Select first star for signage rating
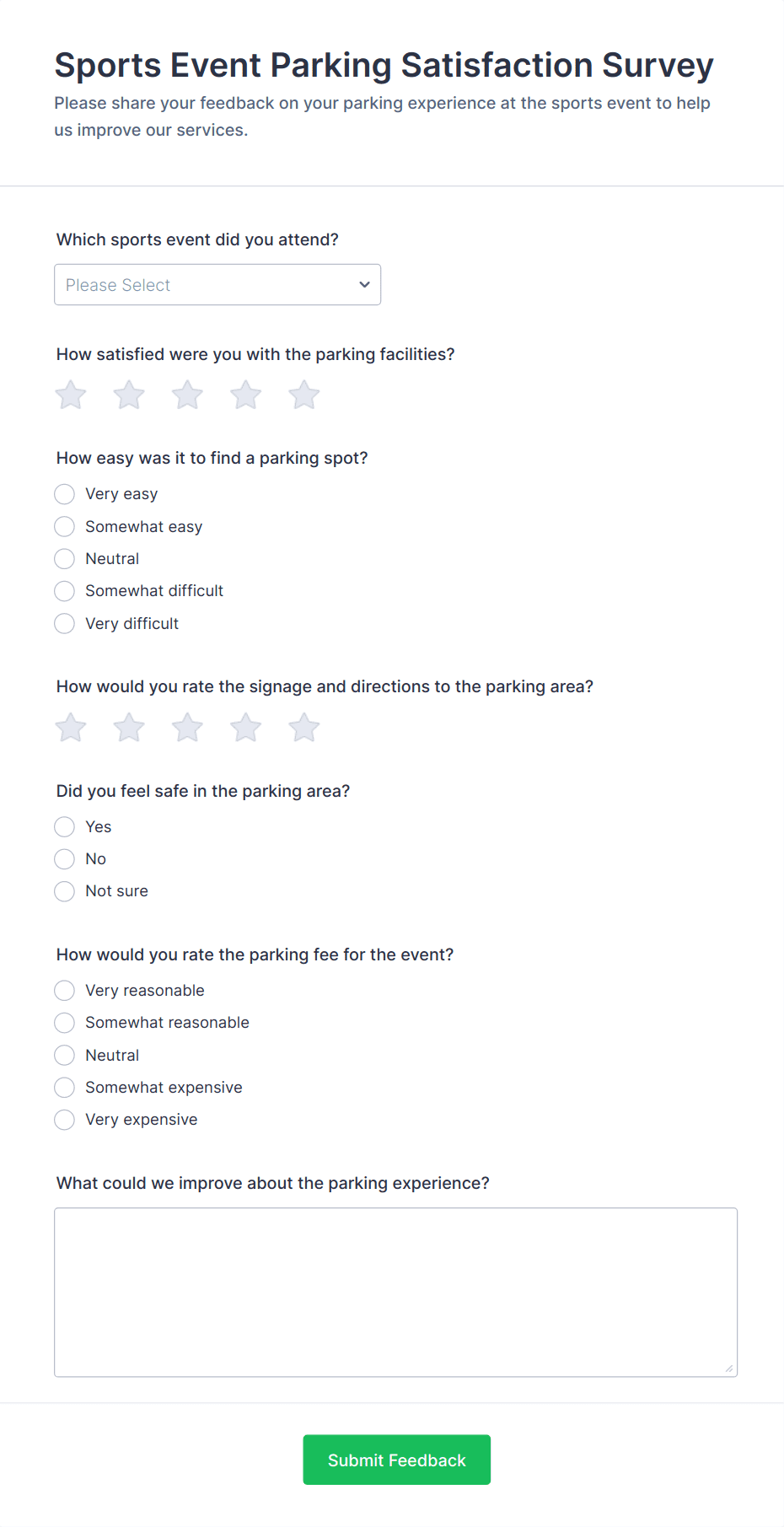Image resolution: width=784 pixels, height=1527 pixels. tap(71, 728)
